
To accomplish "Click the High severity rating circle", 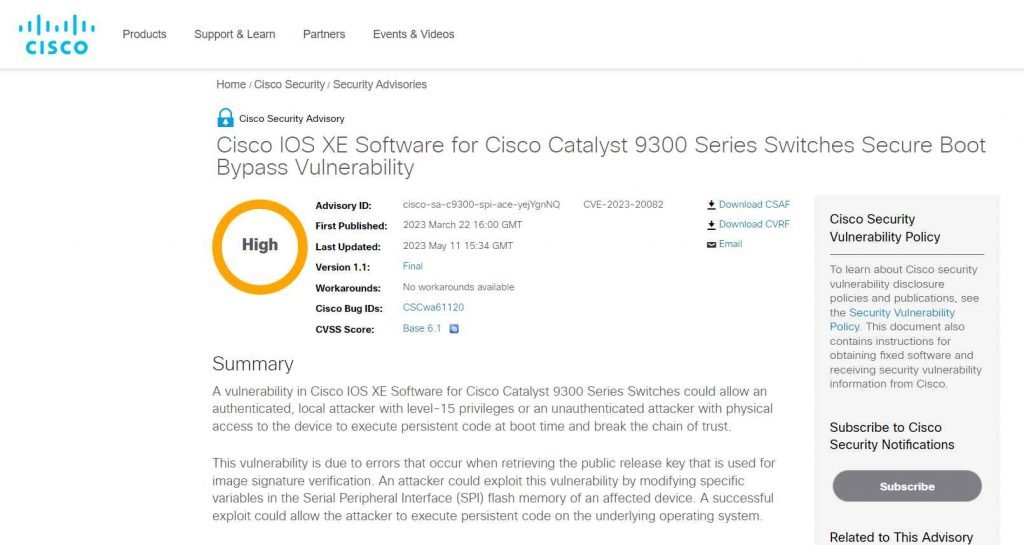I will point(259,245).
